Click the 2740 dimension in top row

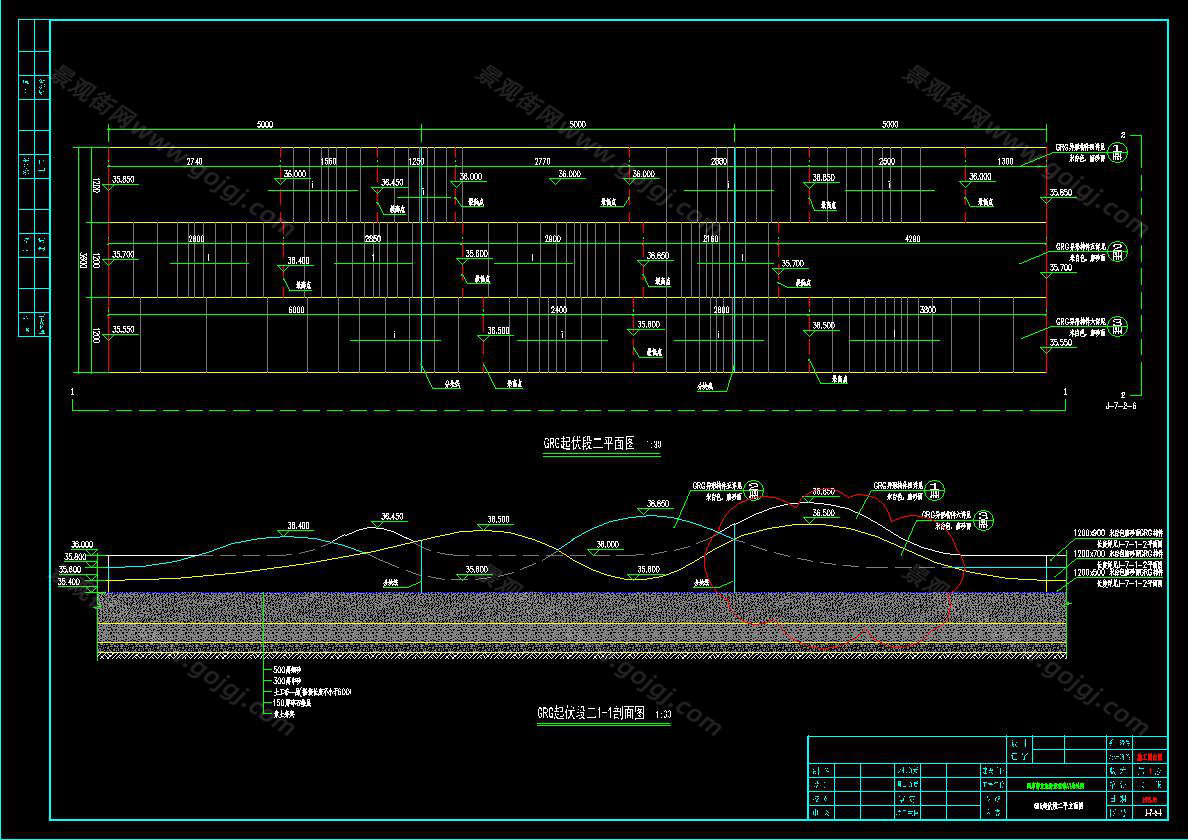(194, 161)
